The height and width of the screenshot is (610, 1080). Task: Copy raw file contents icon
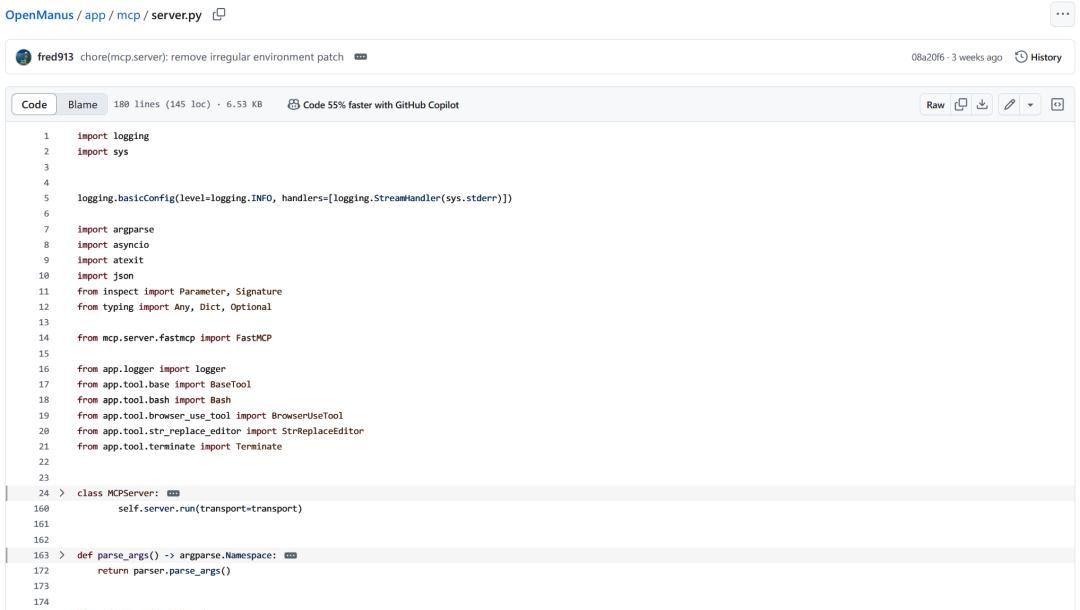961,105
